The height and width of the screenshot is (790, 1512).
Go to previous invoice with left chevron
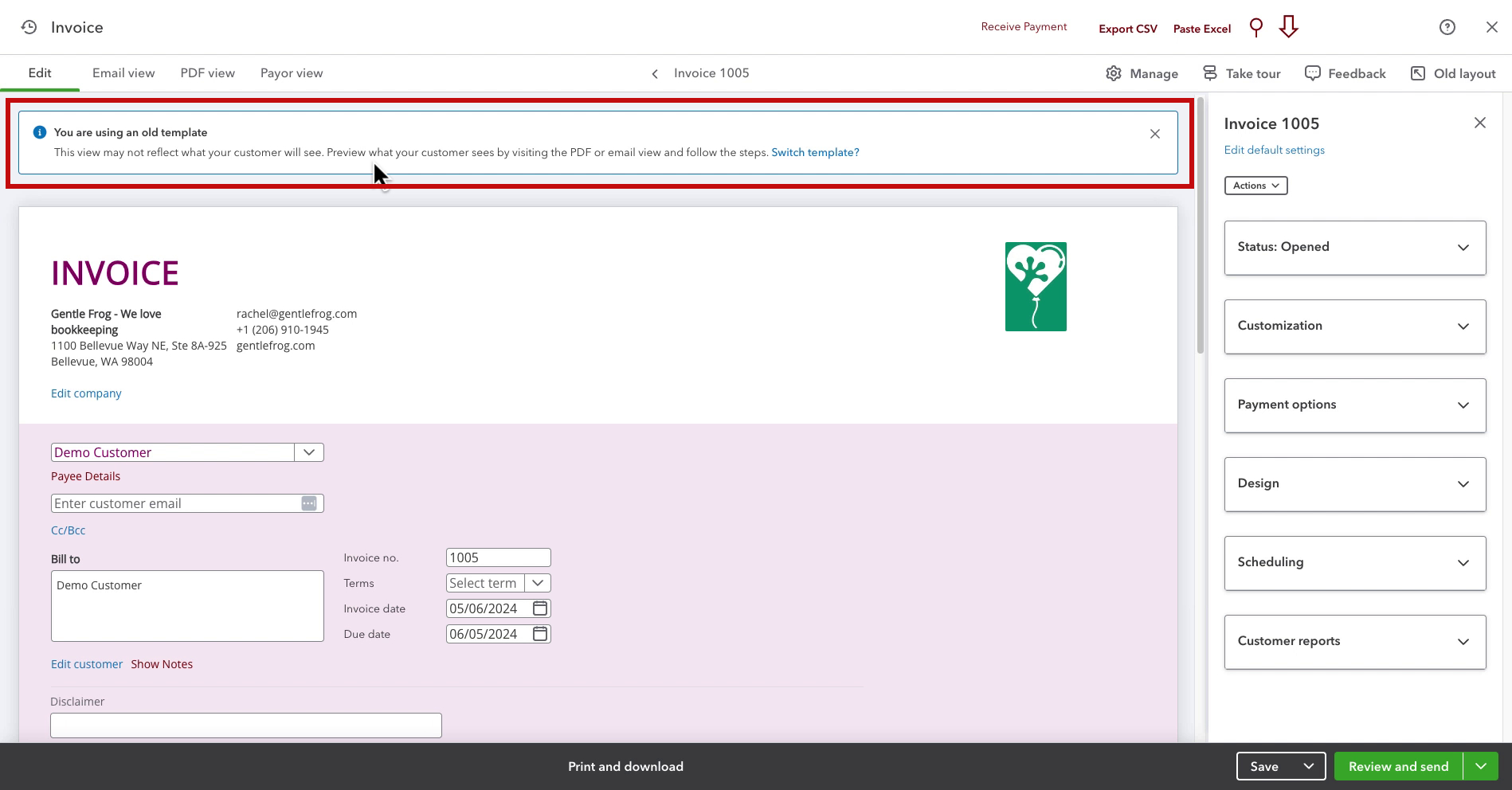click(x=655, y=74)
